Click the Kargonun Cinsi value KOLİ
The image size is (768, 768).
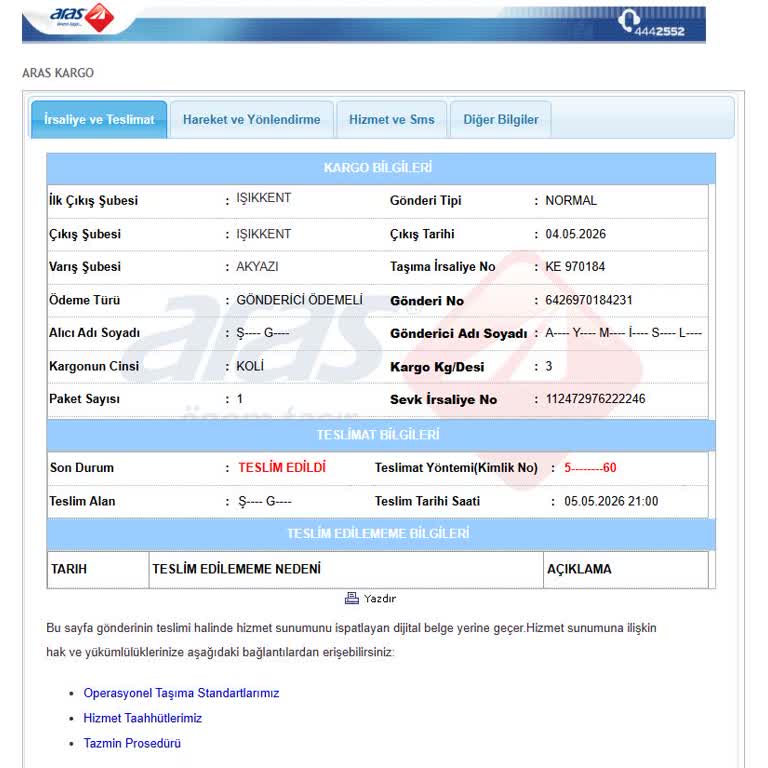coord(250,366)
